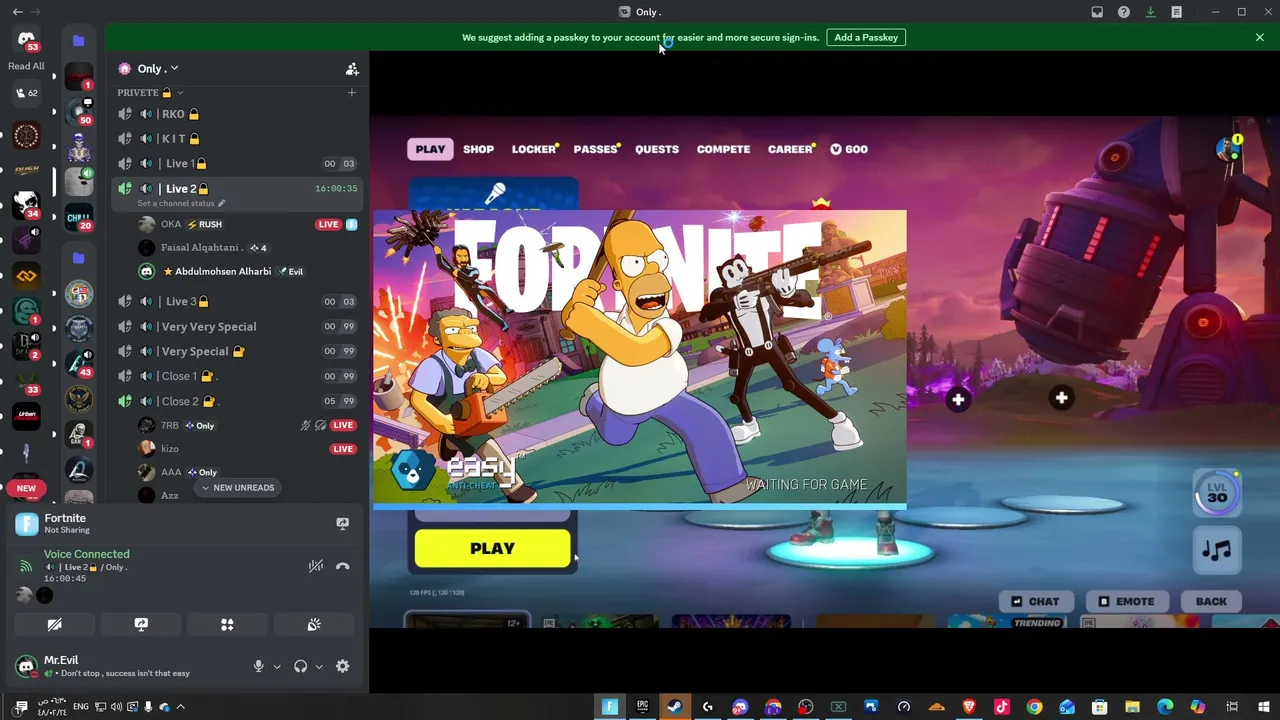This screenshot has width=1280, height=720.
Task: Open the LOCKER tab in Fortnite
Action: [x=534, y=149]
